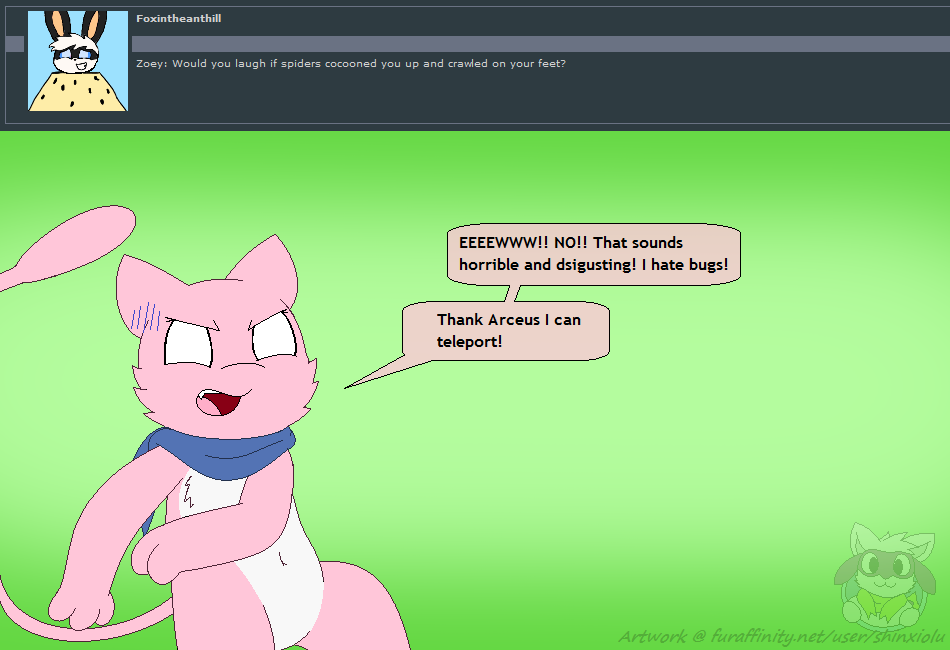Image resolution: width=950 pixels, height=650 pixels.
Task: Click the 'EEEEWWW!! NO!!' speech bubble text
Action: [593, 254]
